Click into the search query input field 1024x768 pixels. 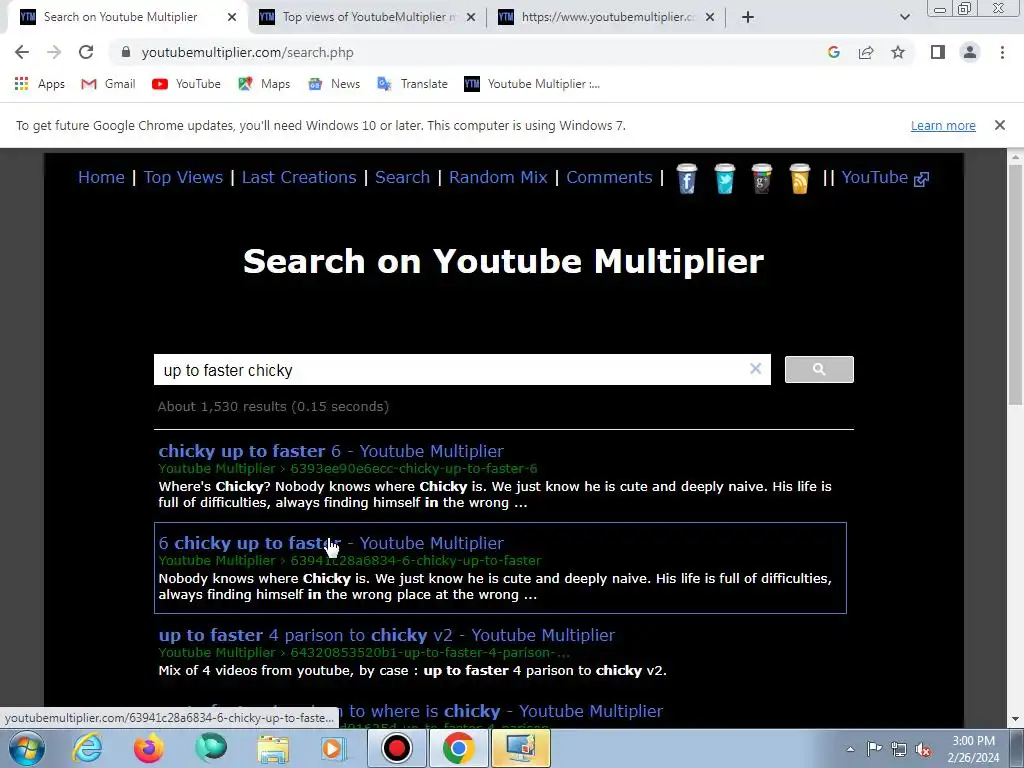click(x=451, y=370)
